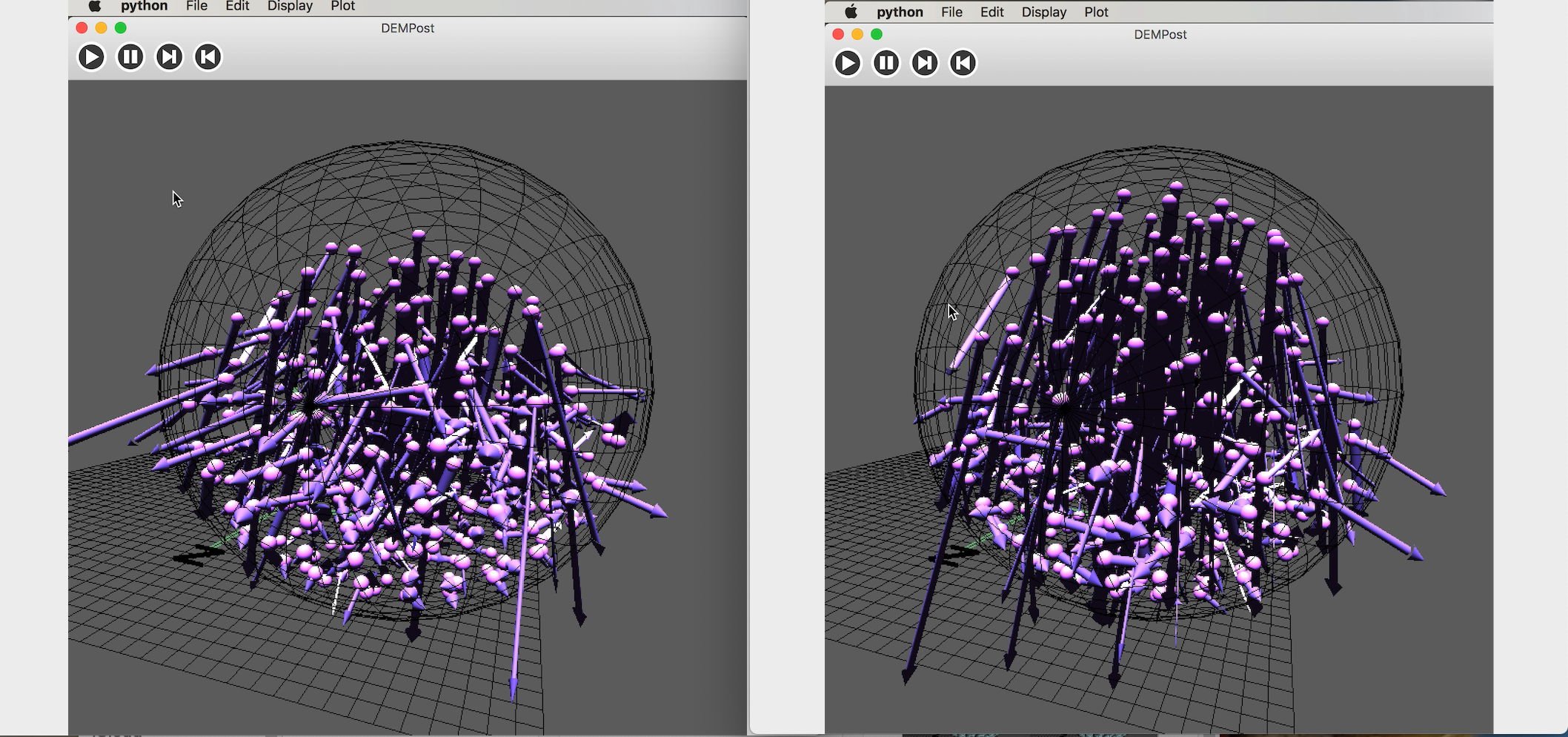This screenshot has height=737, width=1568.
Task: Minimize the left DEMPost window
Action: pos(101,27)
